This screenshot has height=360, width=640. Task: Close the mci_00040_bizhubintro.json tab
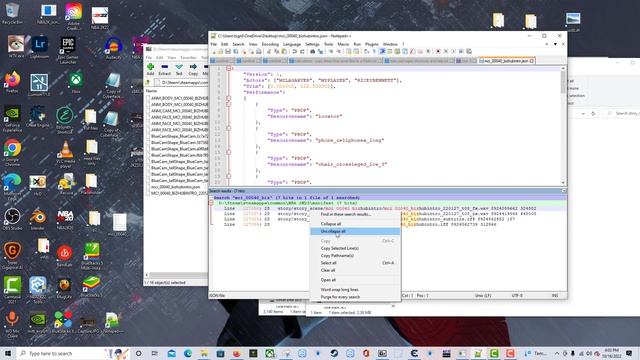point(531,61)
